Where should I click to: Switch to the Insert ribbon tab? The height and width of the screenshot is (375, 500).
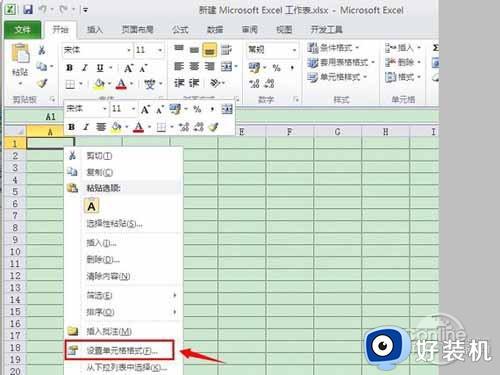point(95,30)
